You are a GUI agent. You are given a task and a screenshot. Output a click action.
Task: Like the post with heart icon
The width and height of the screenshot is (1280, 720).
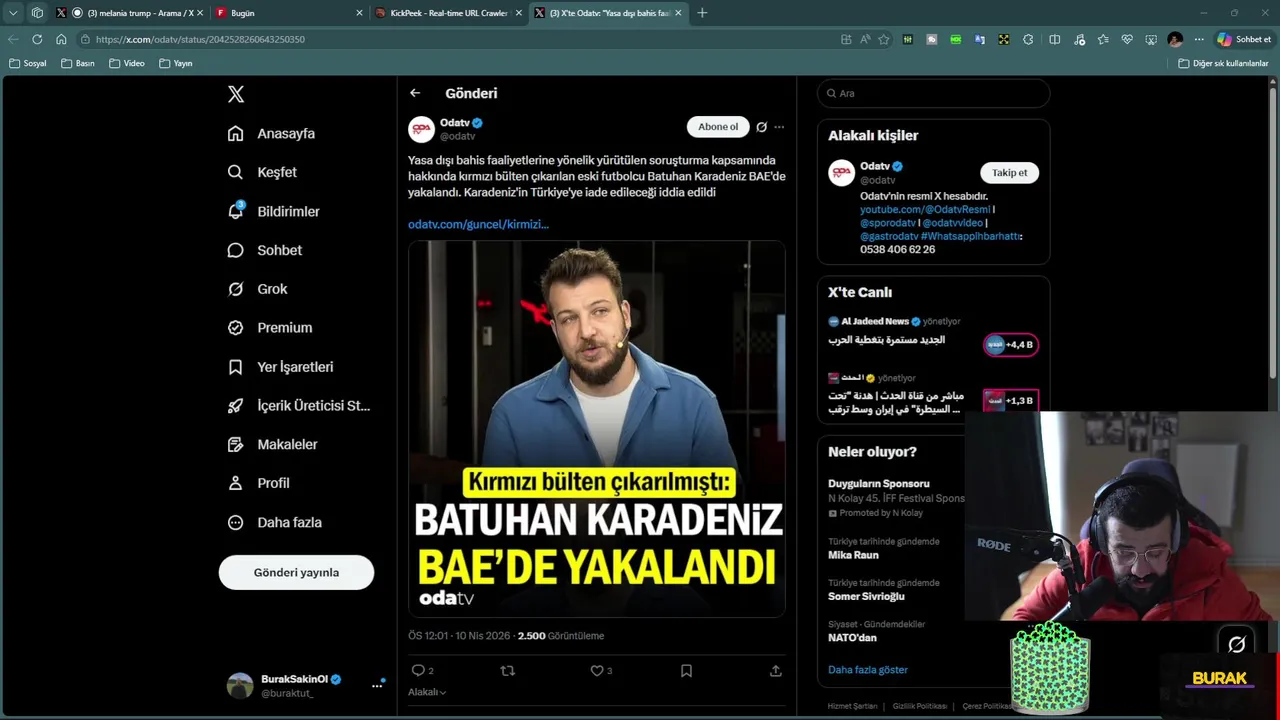click(x=597, y=671)
